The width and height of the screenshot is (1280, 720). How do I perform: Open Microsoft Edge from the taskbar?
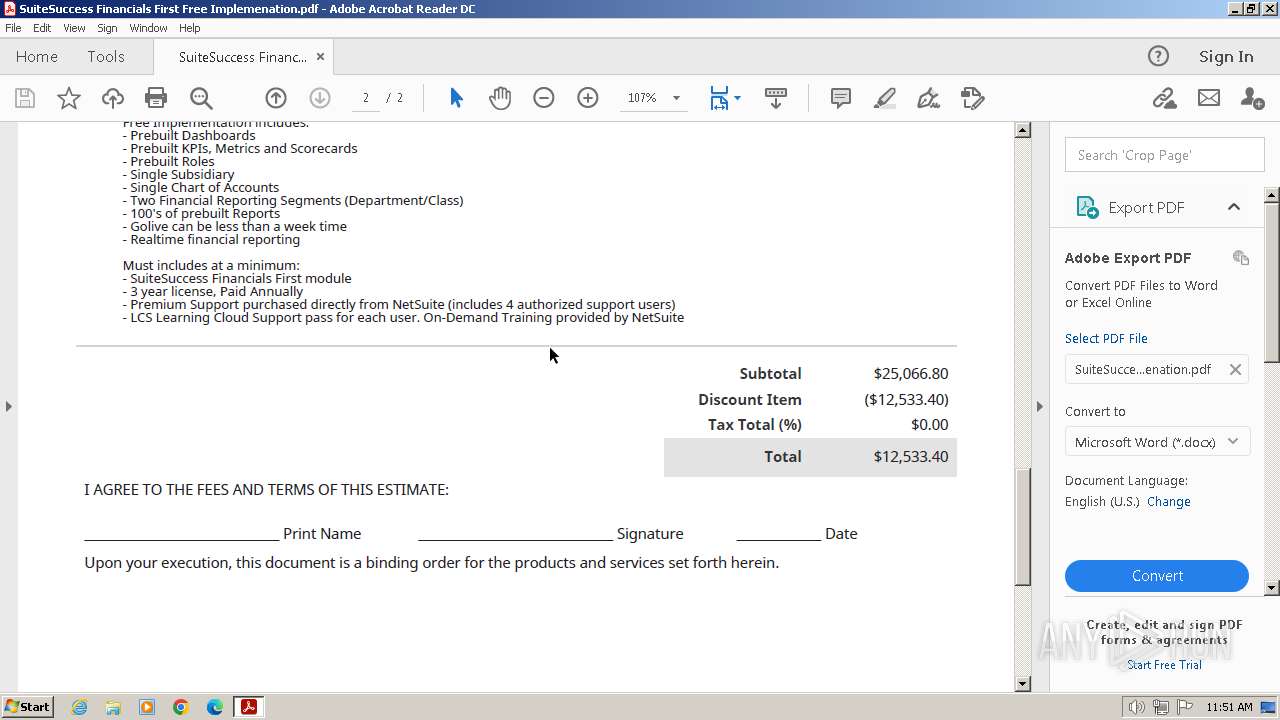tap(215, 707)
